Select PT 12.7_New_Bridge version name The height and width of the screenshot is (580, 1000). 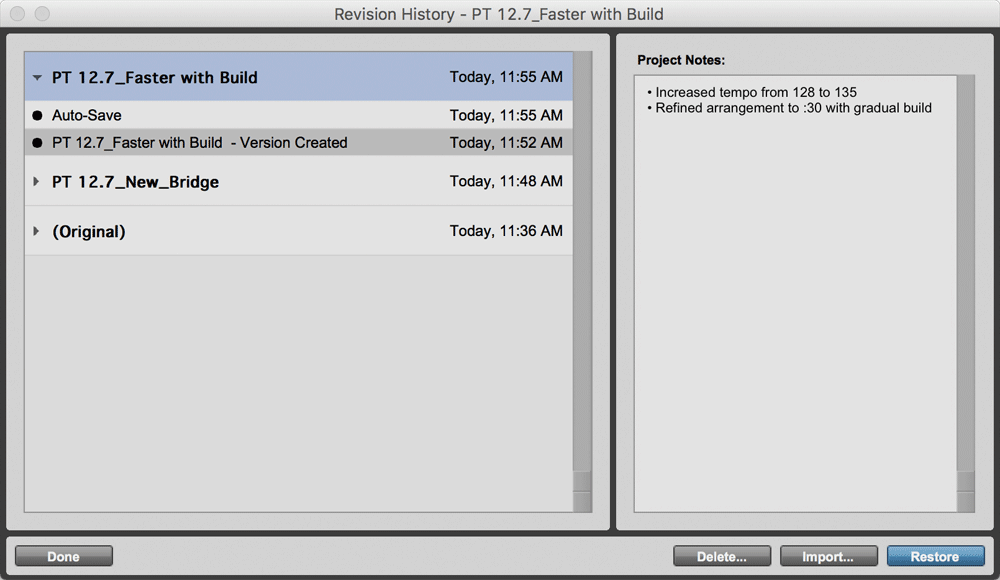click(x=135, y=182)
